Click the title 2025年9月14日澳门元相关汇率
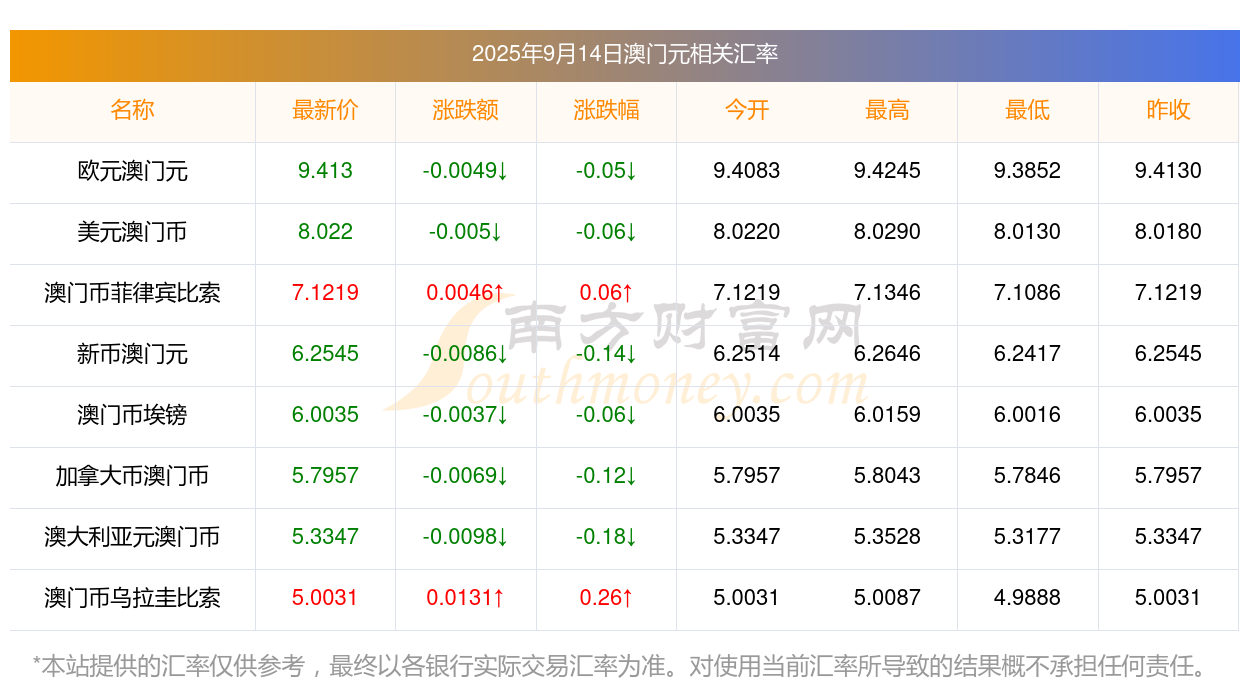Image resolution: width=1250 pixels, height=698 pixels. pyautogui.click(x=625, y=54)
